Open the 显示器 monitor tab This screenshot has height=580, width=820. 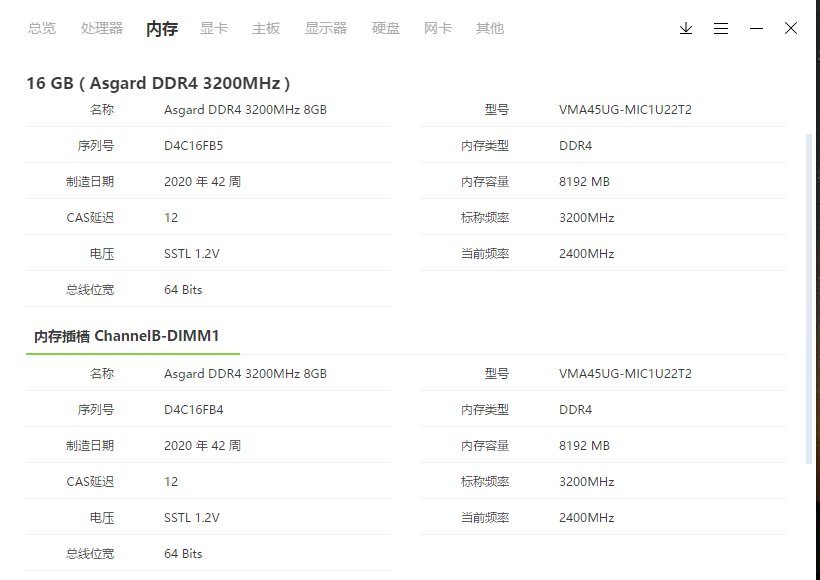[326, 28]
